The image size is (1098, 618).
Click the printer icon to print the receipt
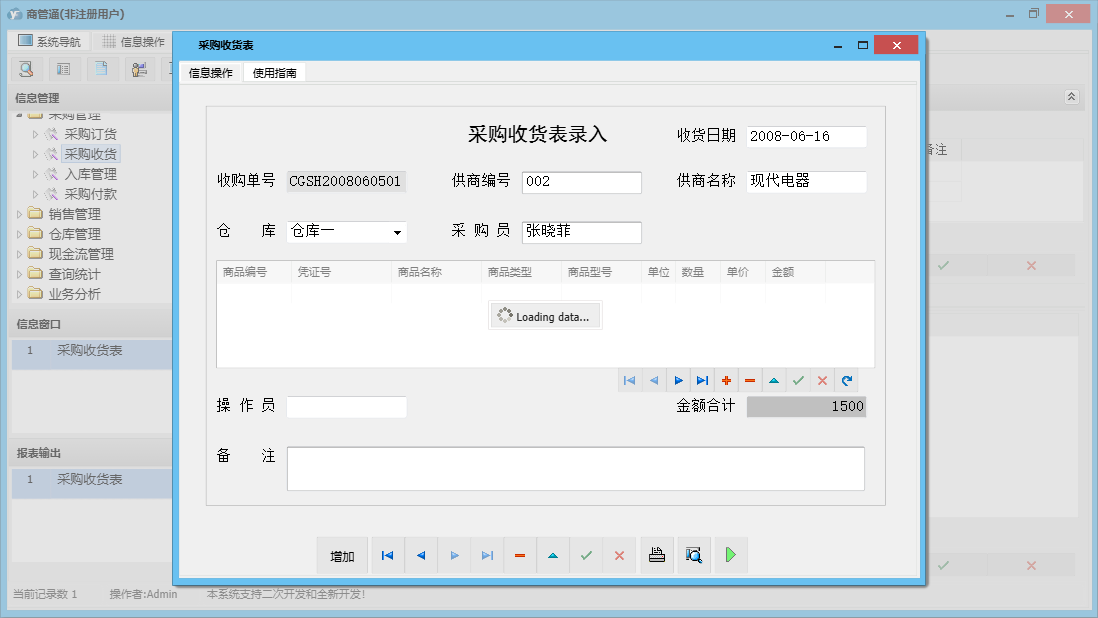pos(656,555)
